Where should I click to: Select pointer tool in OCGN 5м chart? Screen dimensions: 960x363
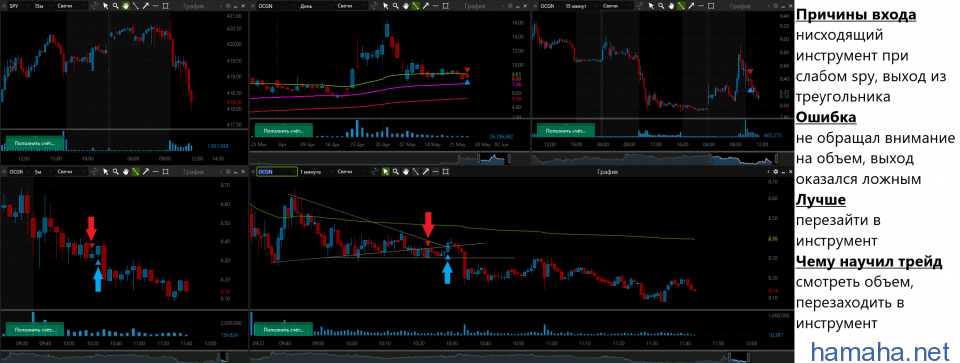(105, 171)
